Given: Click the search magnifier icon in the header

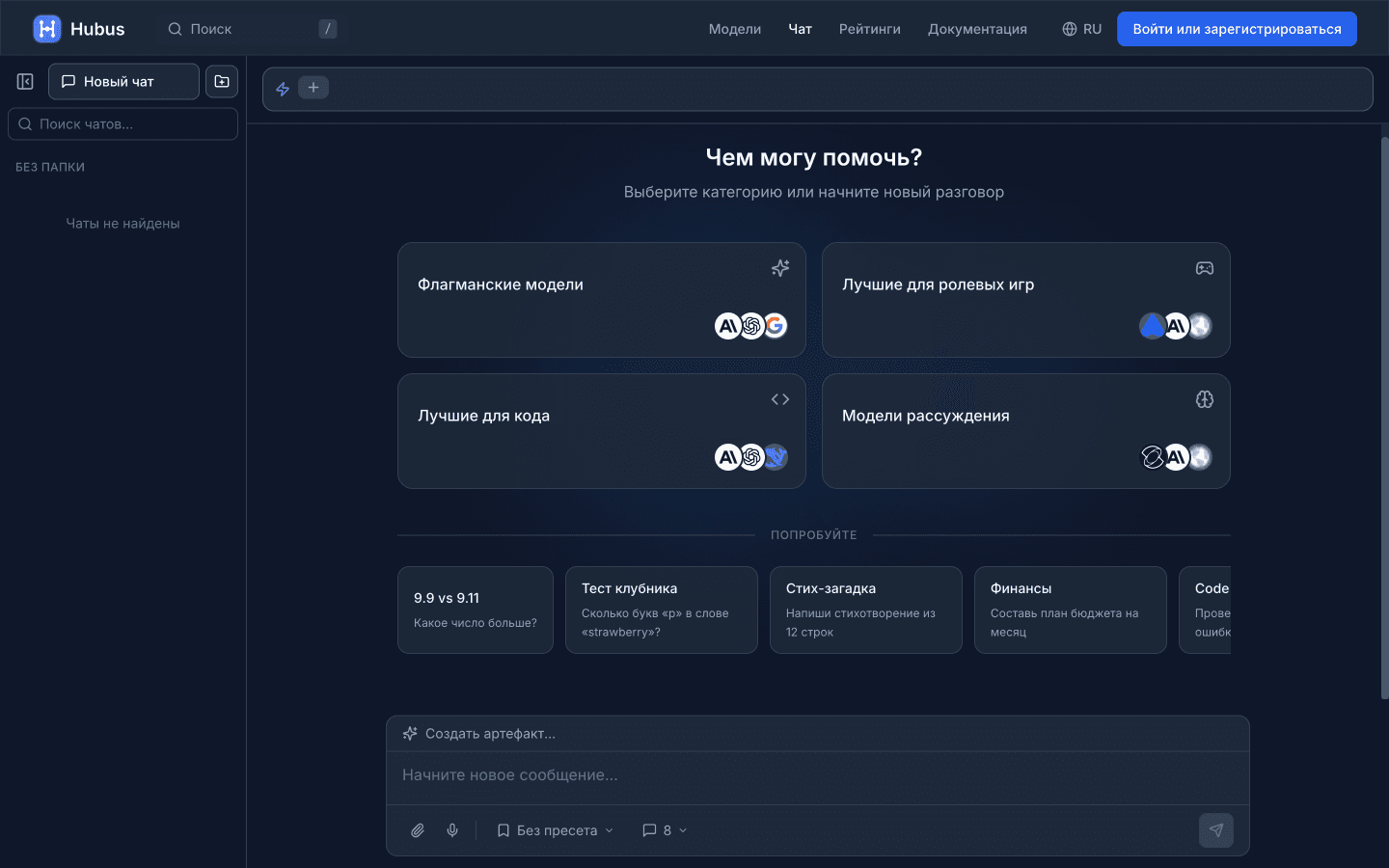Looking at the screenshot, I should (176, 29).
